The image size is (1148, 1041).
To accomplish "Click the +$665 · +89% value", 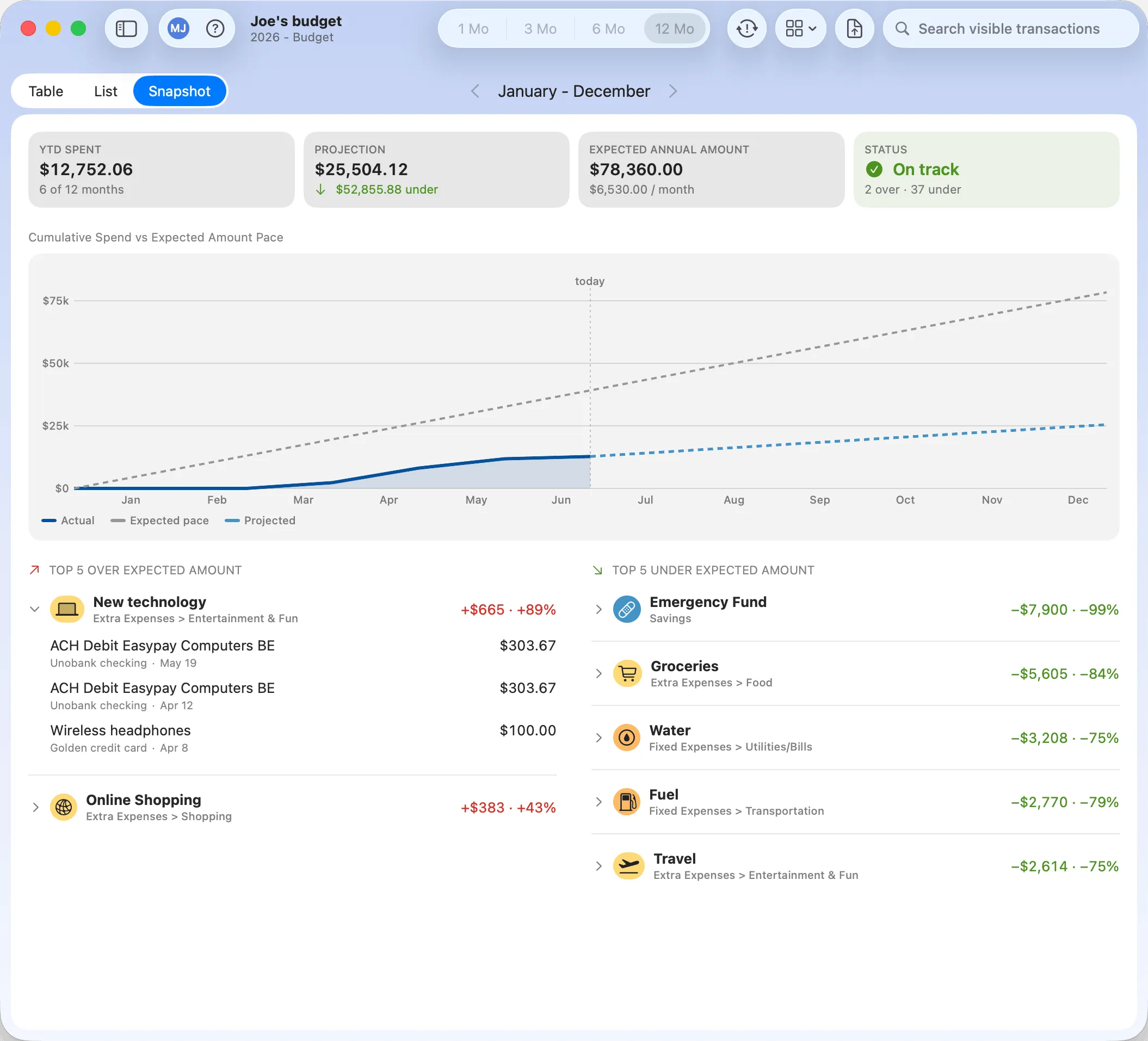I will click(x=508, y=610).
